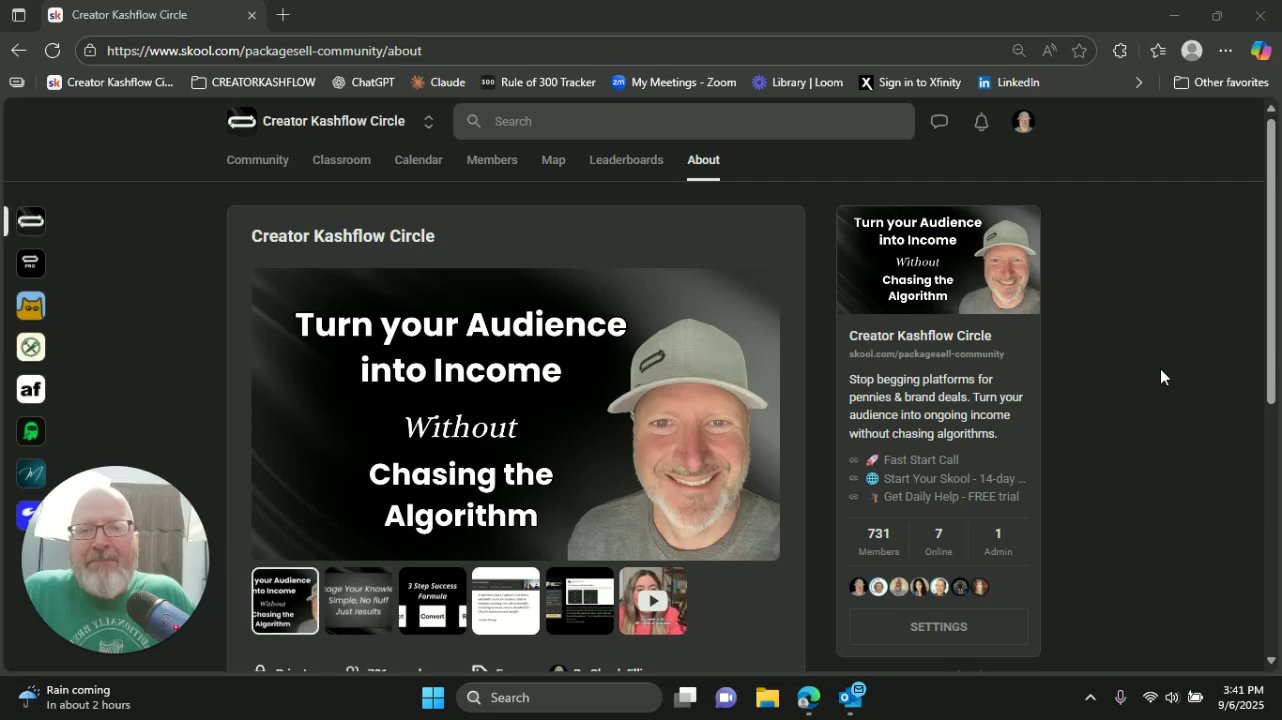The image size is (1282, 720).
Task: Open a new browser tab
Action: 283,15
